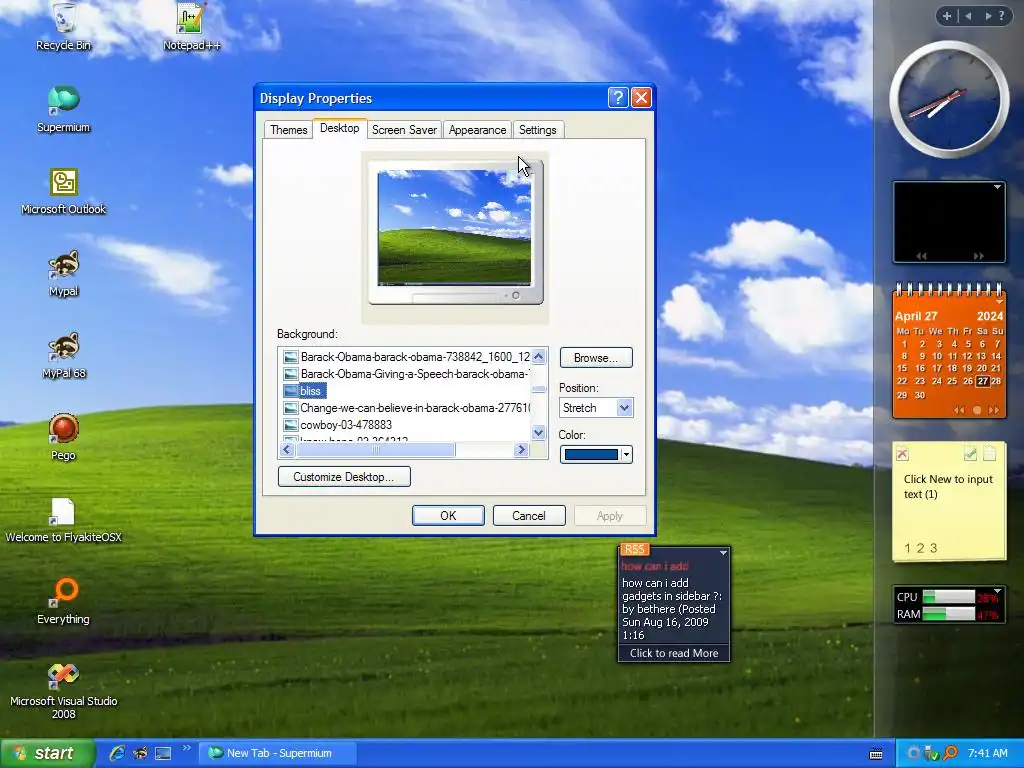
Task: Select the Microsoft Outlook desktop icon
Action: [63, 191]
